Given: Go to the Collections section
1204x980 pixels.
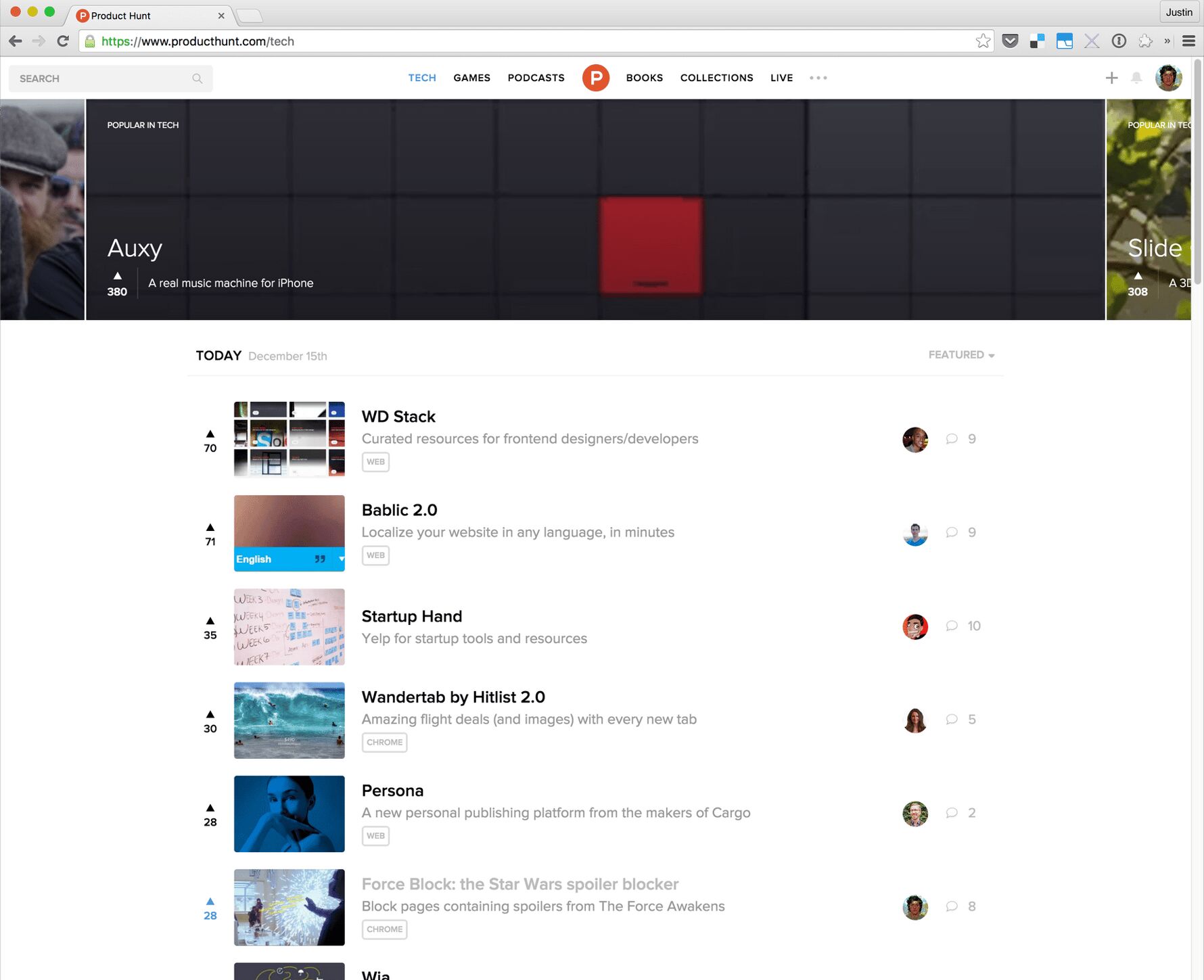Looking at the screenshot, I should coord(716,78).
